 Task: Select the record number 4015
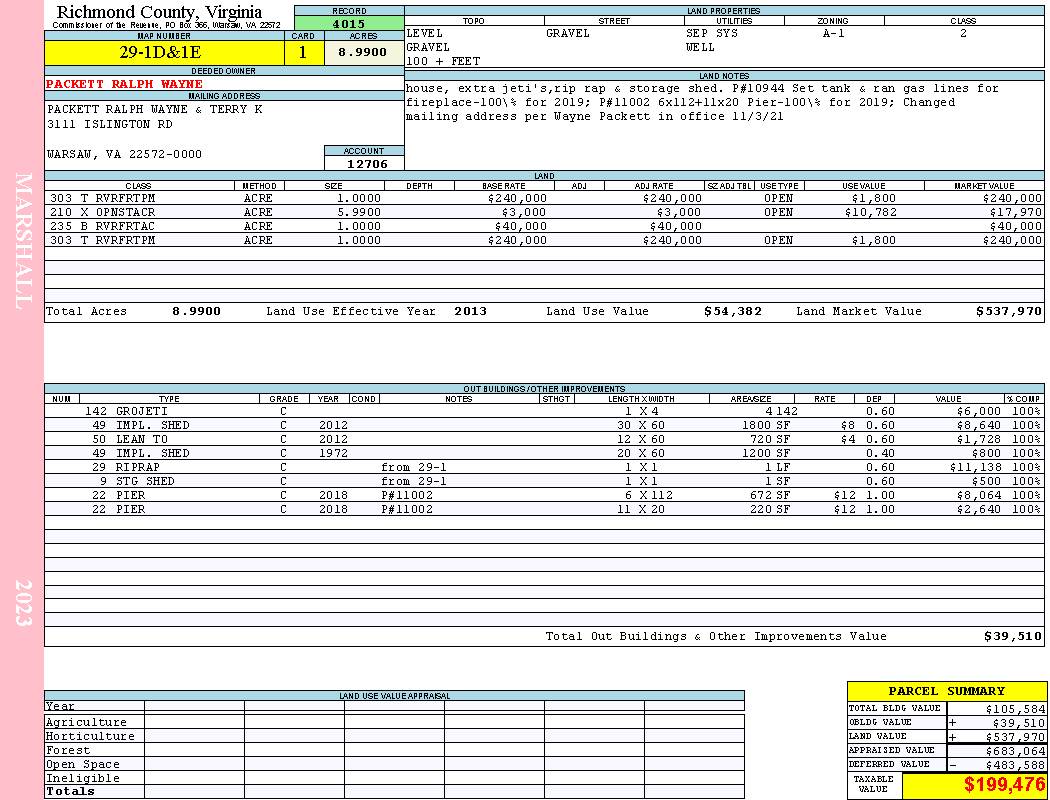click(x=349, y=24)
